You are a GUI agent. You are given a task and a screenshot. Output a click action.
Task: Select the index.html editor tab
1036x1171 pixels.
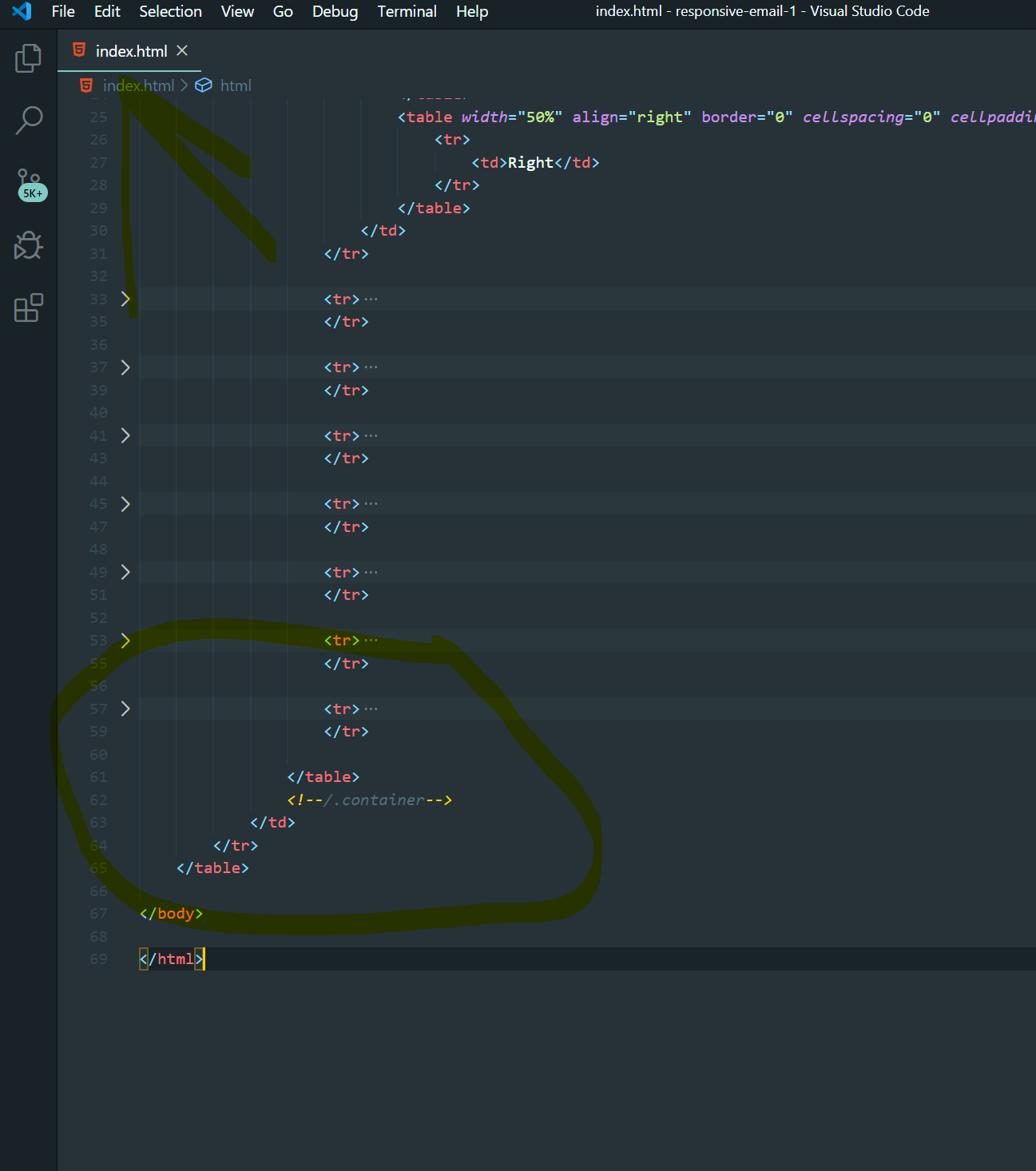coord(129,50)
